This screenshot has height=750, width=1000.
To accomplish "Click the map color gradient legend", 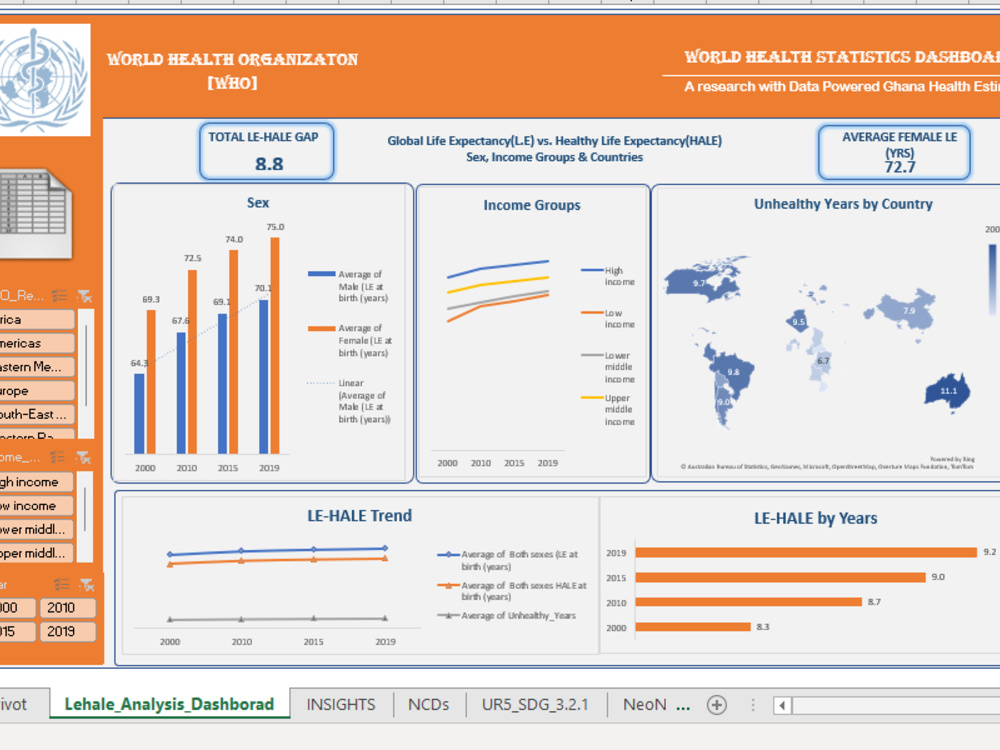I will pos(992,279).
